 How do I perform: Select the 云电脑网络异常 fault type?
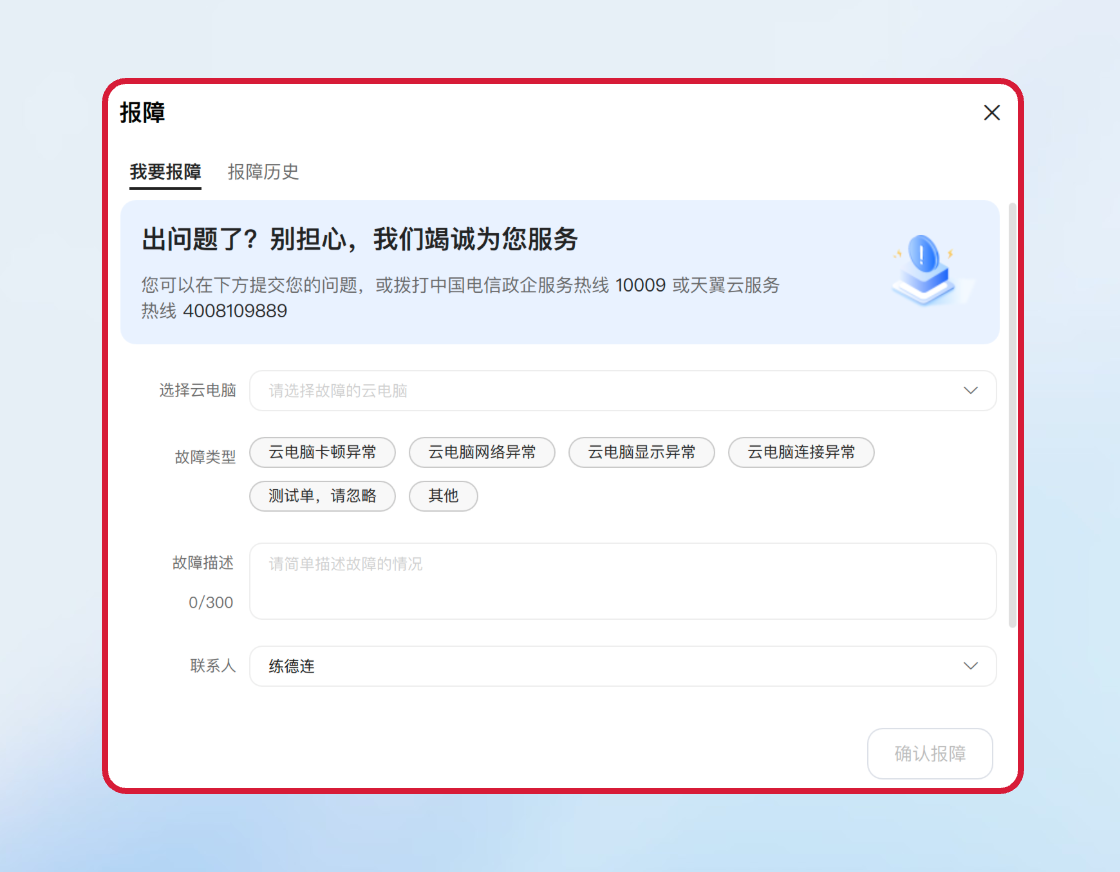coord(482,452)
